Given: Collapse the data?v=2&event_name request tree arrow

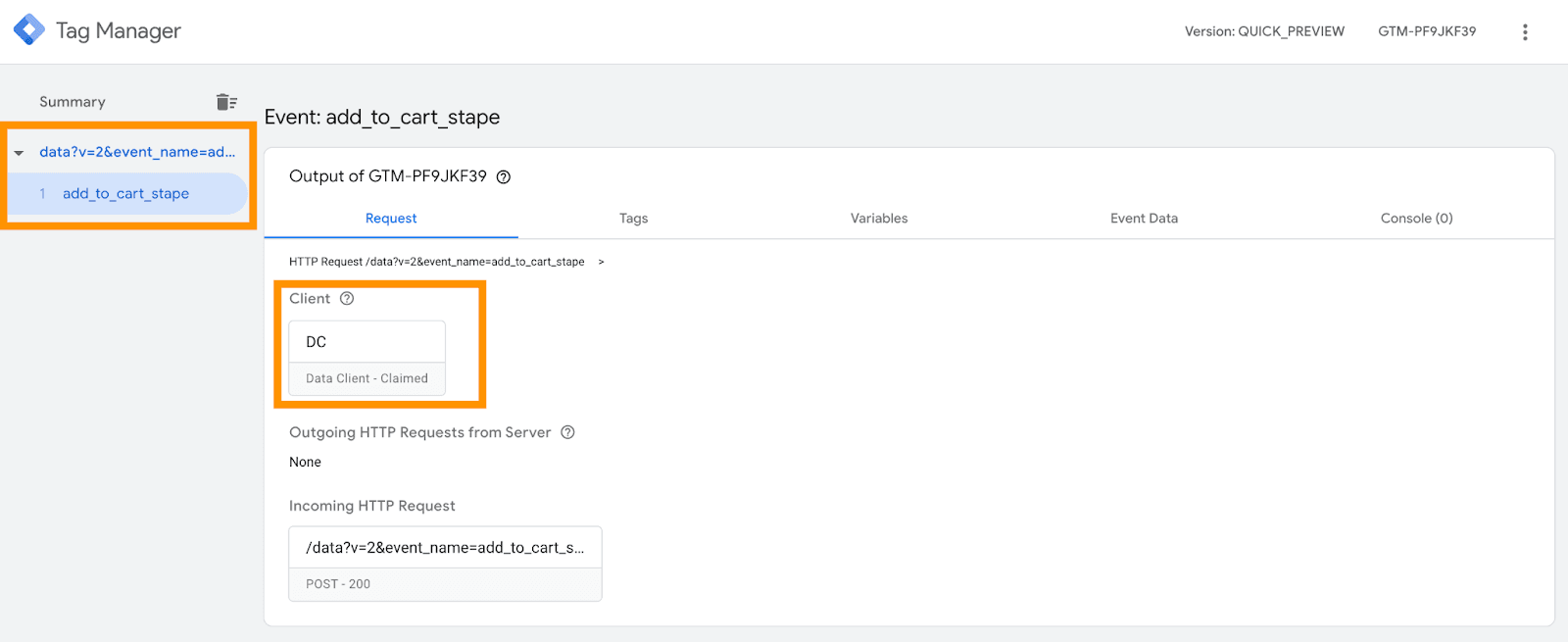Looking at the screenshot, I should pos(19,153).
